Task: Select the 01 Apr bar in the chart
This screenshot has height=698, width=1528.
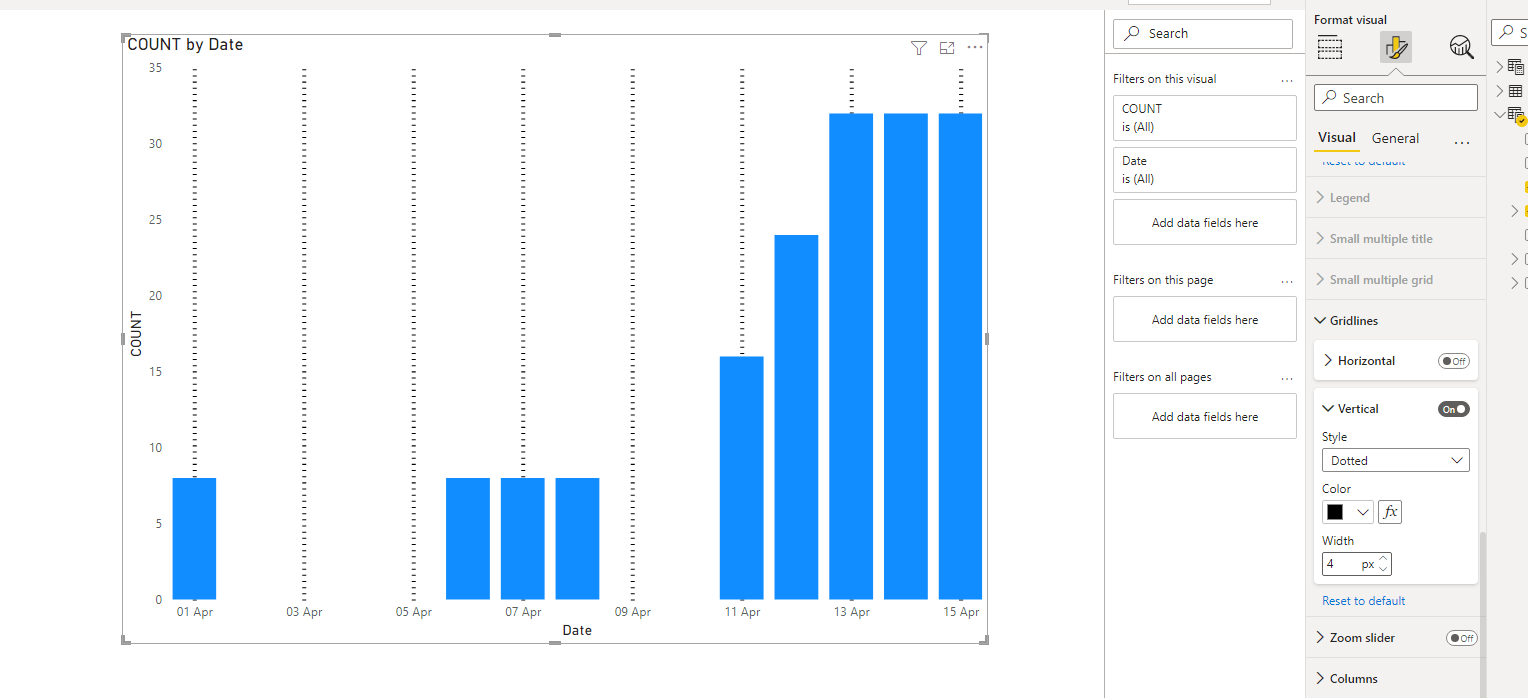Action: pos(194,538)
